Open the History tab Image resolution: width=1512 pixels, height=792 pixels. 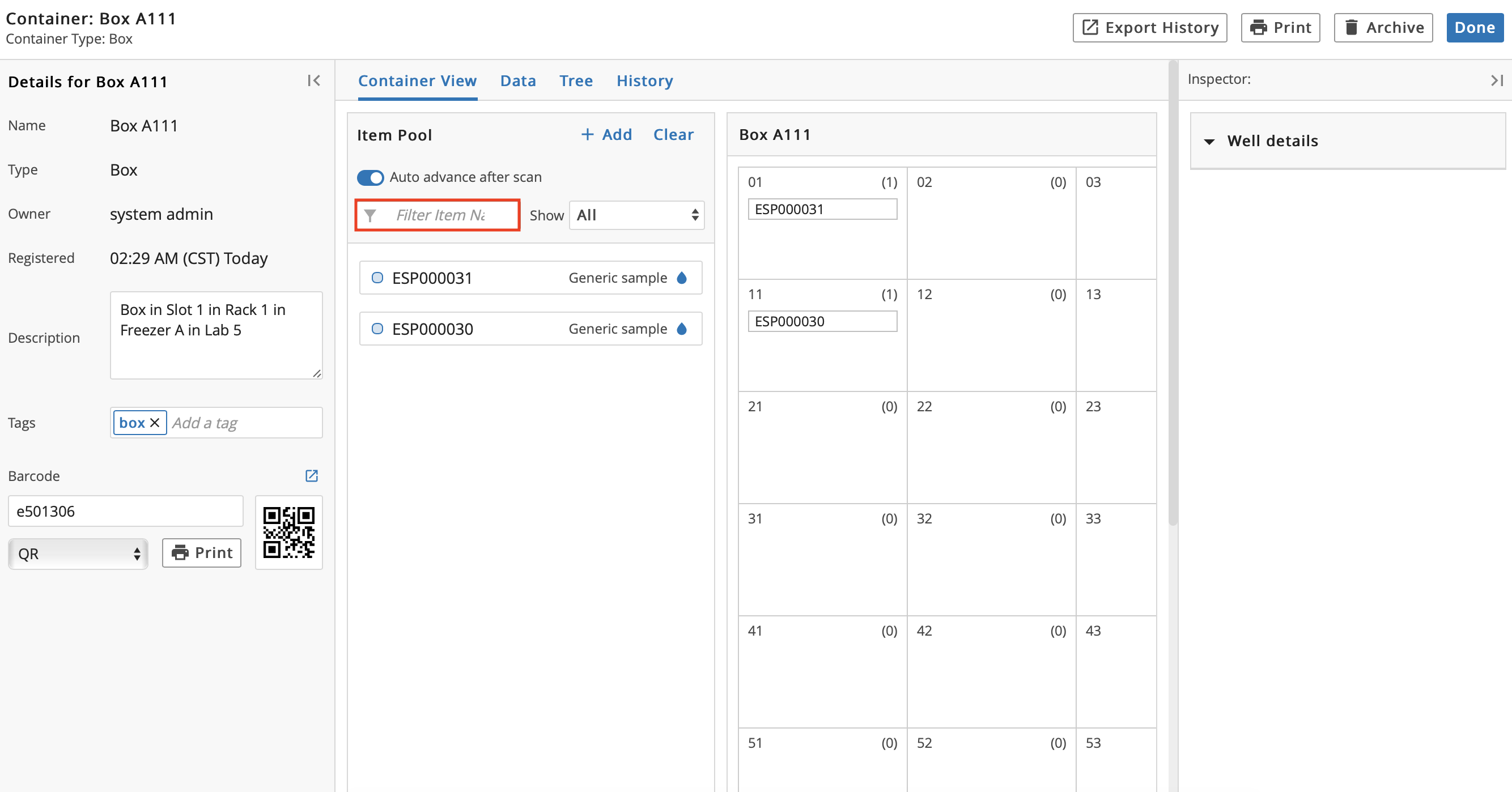click(x=644, y=81)
